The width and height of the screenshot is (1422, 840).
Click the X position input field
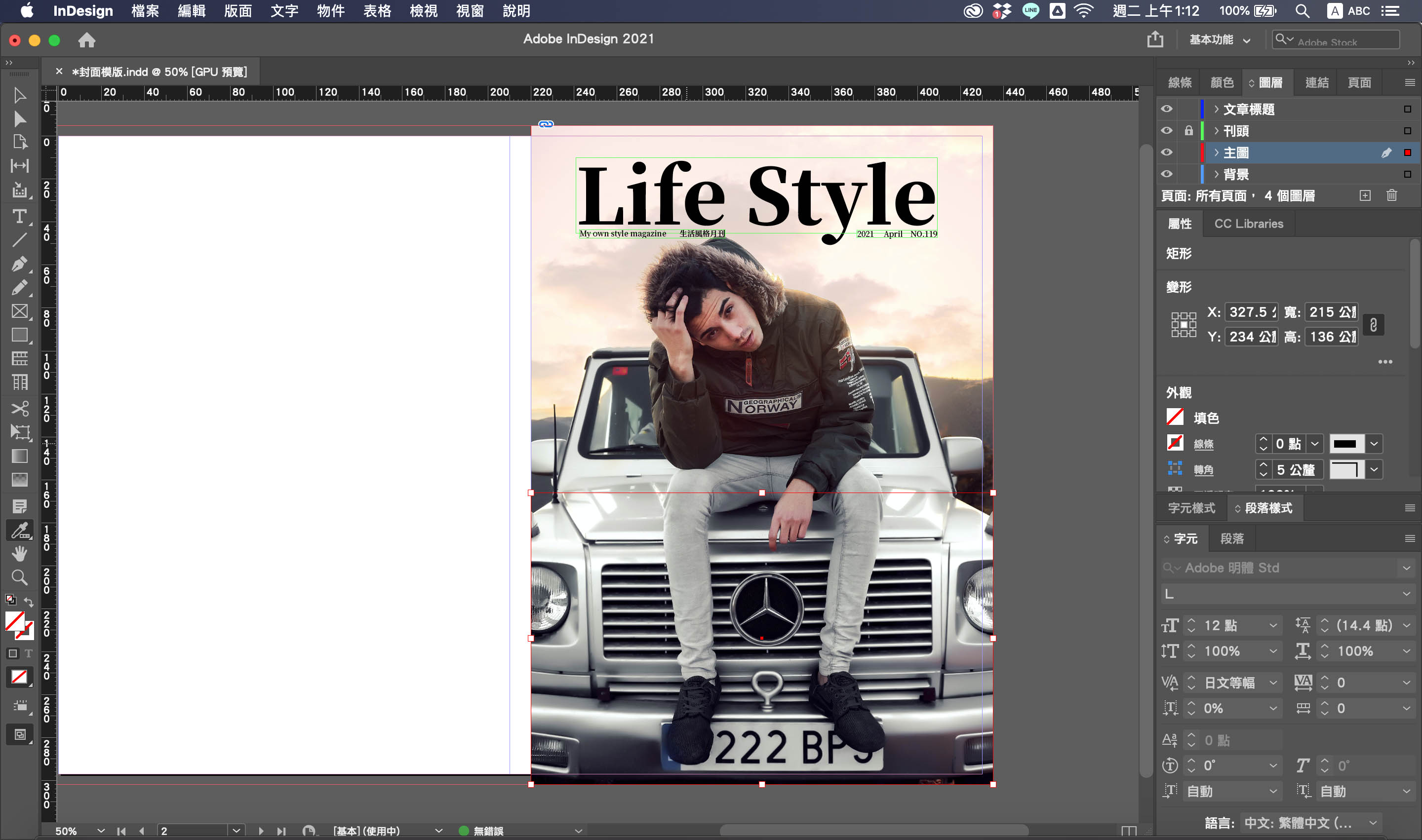tap(1250, 312)
